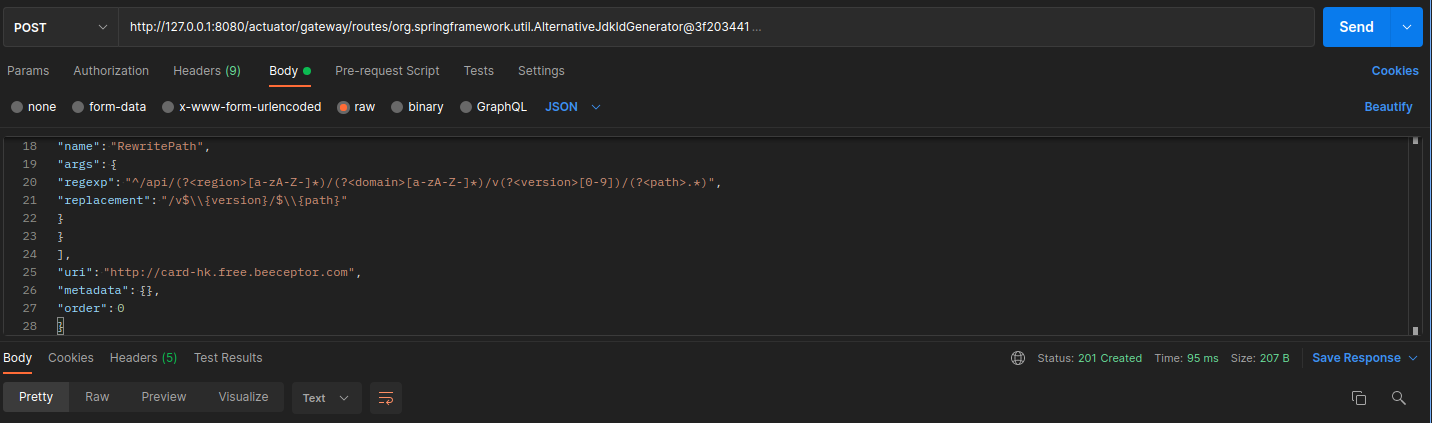Click the globe network icon near Status

1018,358
